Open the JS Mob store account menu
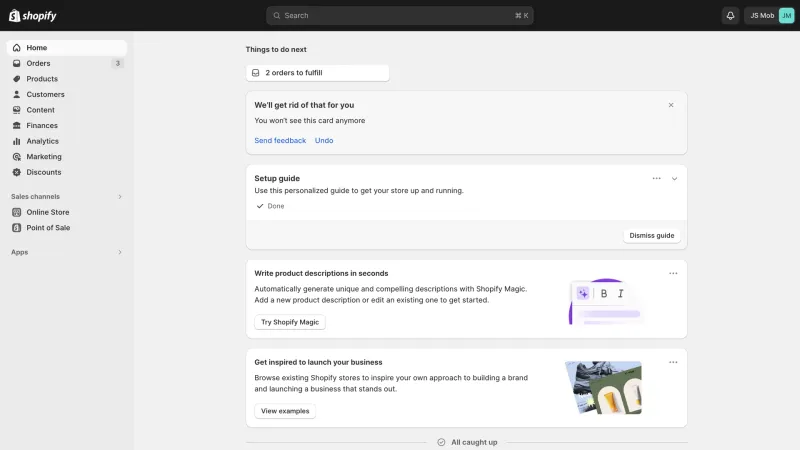 (x=769, y=16)
